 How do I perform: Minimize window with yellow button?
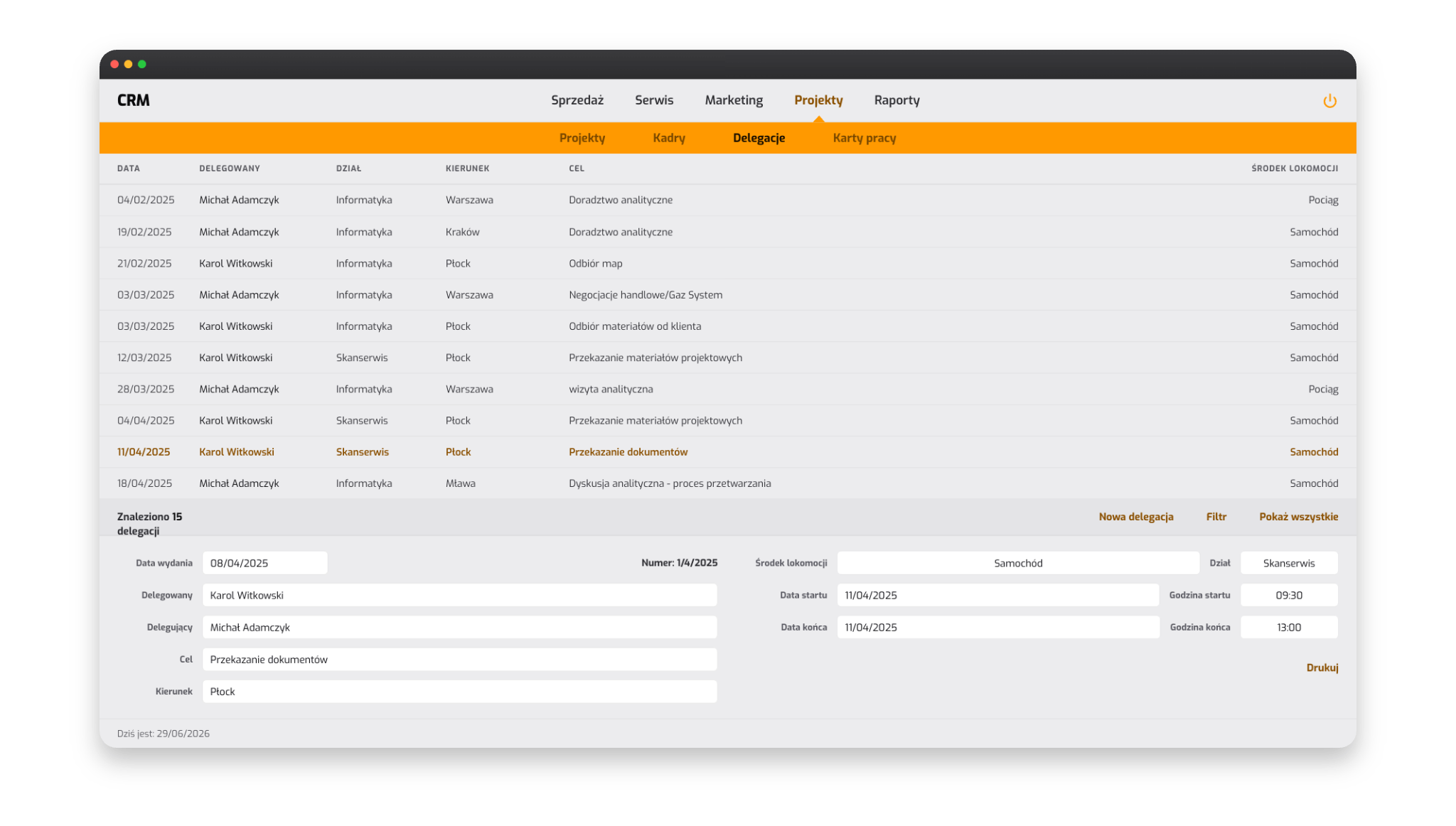128,64
